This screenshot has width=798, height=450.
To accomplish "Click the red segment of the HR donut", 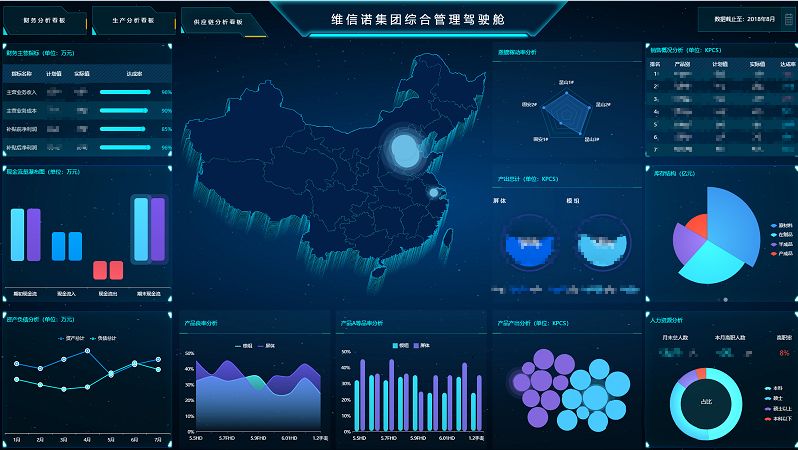I will coord(701,374).
